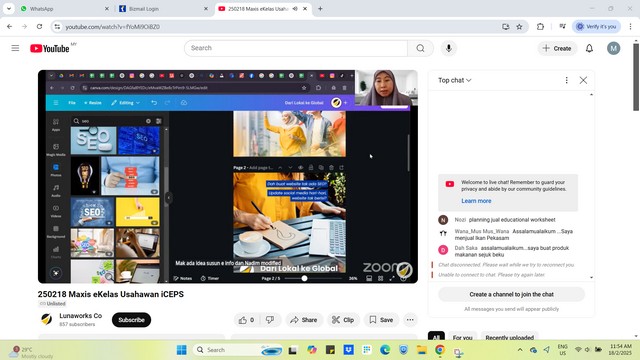Open the YouTube guide hamburger menu
The height and width of the screenshot is (360, 640).
pos(15,48)
